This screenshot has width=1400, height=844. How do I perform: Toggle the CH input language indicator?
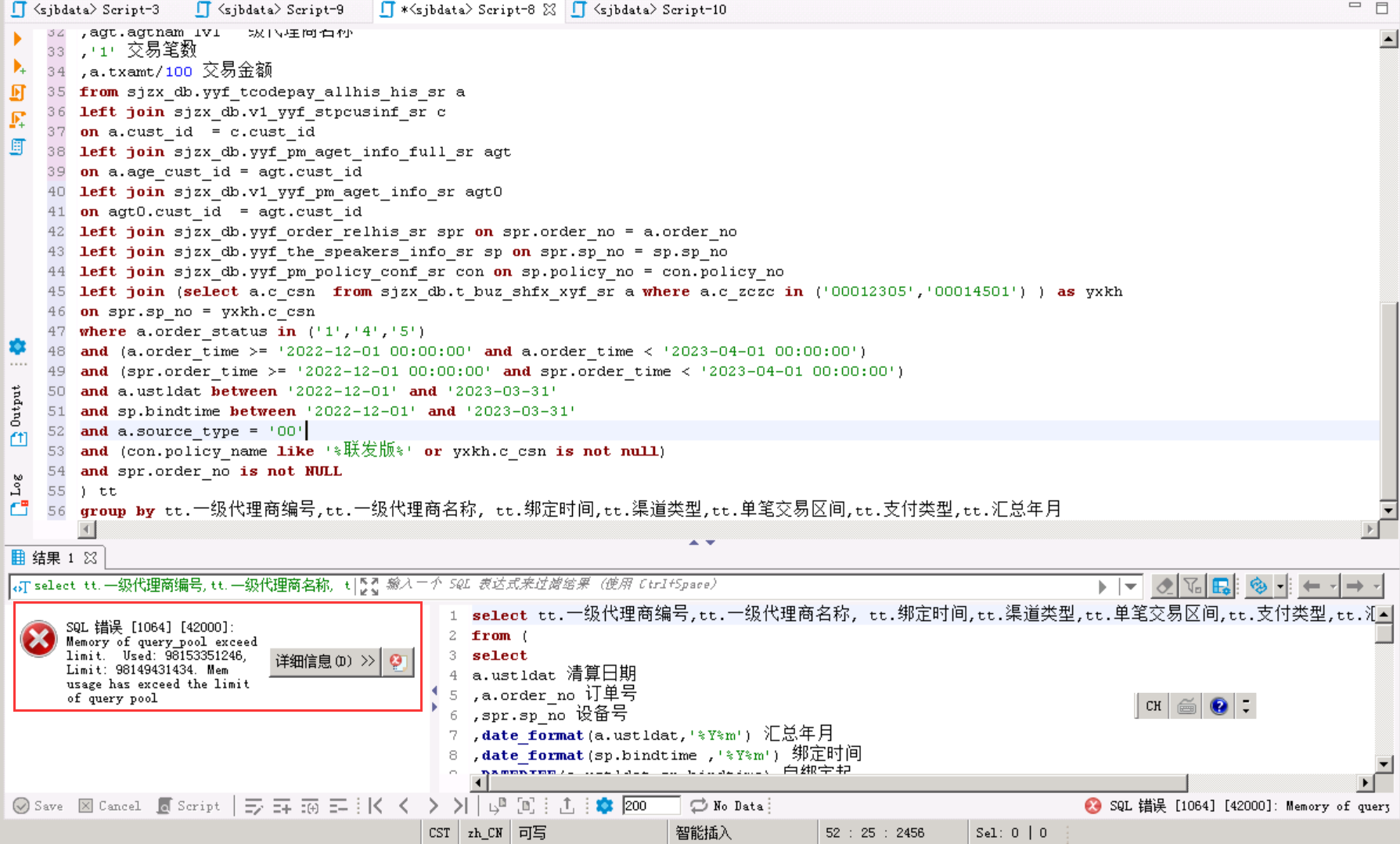pos(1153,706)
